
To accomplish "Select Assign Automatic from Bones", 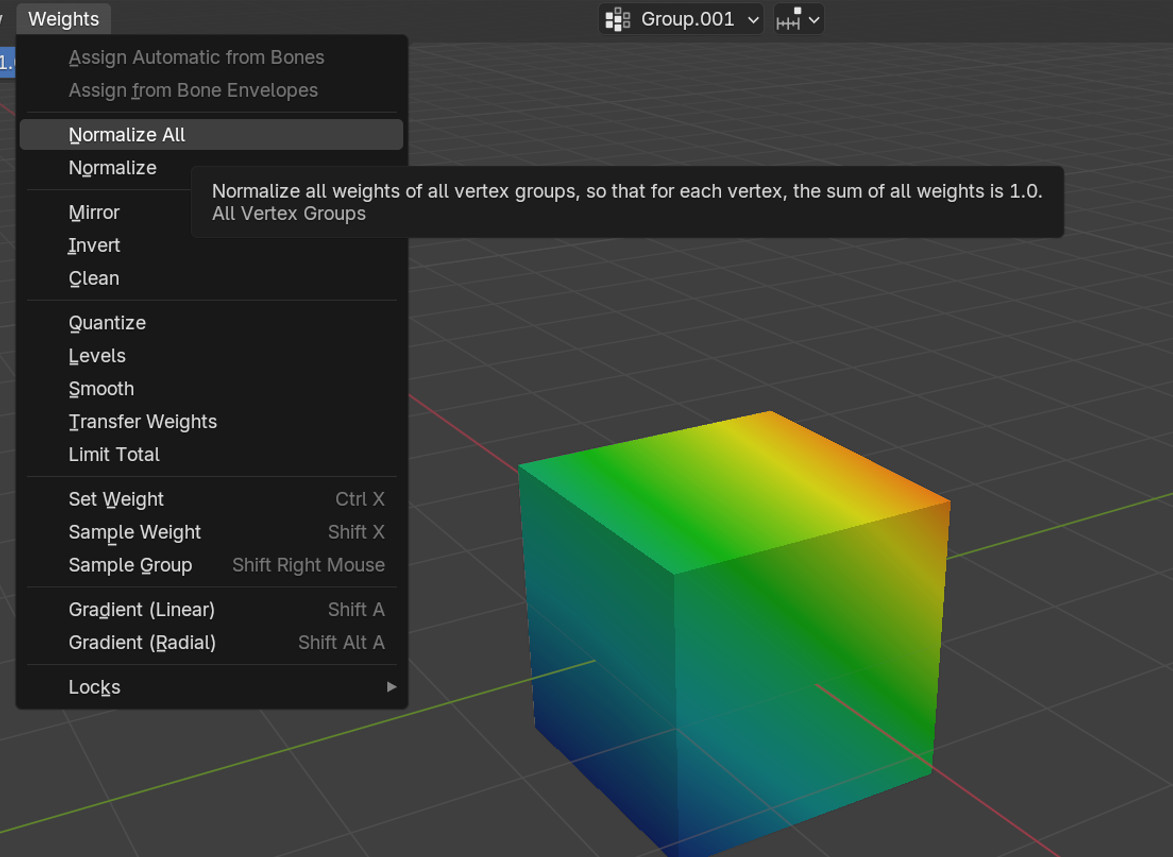I will click(211, 58).
